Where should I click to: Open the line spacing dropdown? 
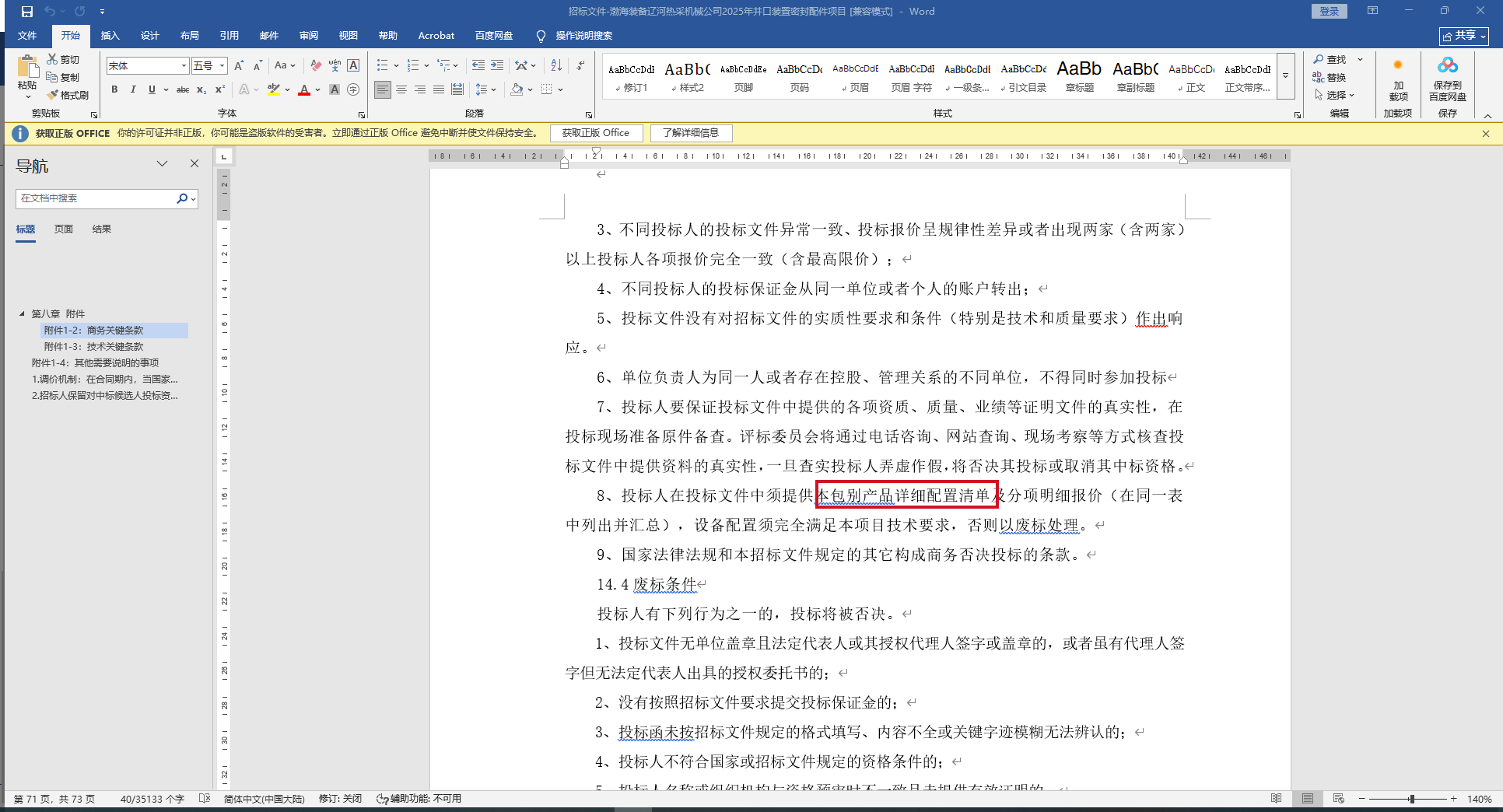point(485,89)
